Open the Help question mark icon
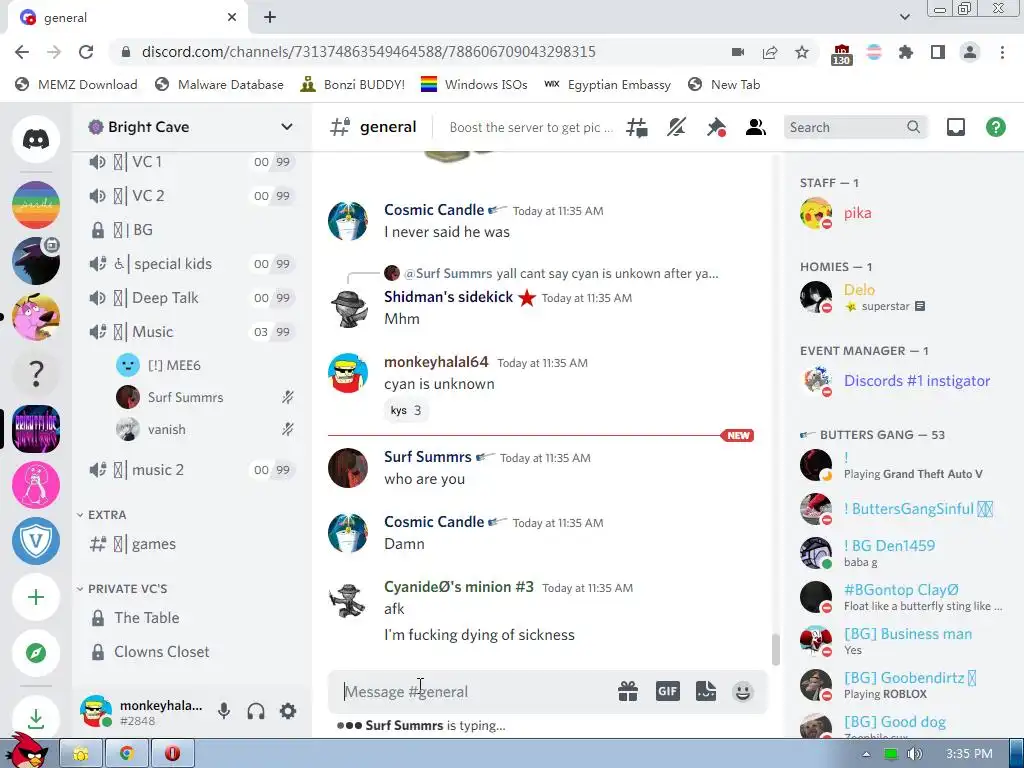This screenshot has width=1024, height=768. point(995,127)
